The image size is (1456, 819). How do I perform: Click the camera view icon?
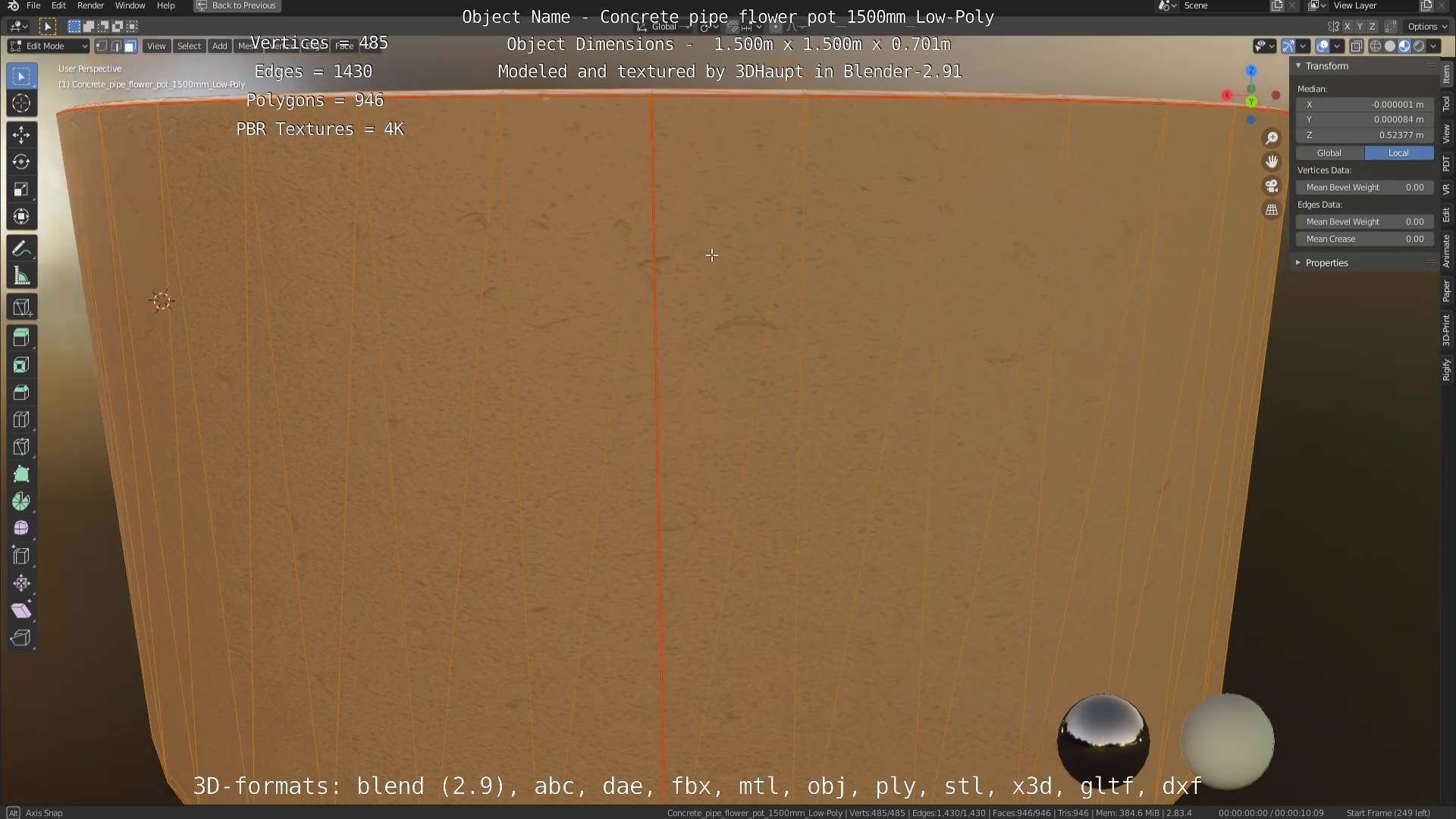(x=1272, y=186)
